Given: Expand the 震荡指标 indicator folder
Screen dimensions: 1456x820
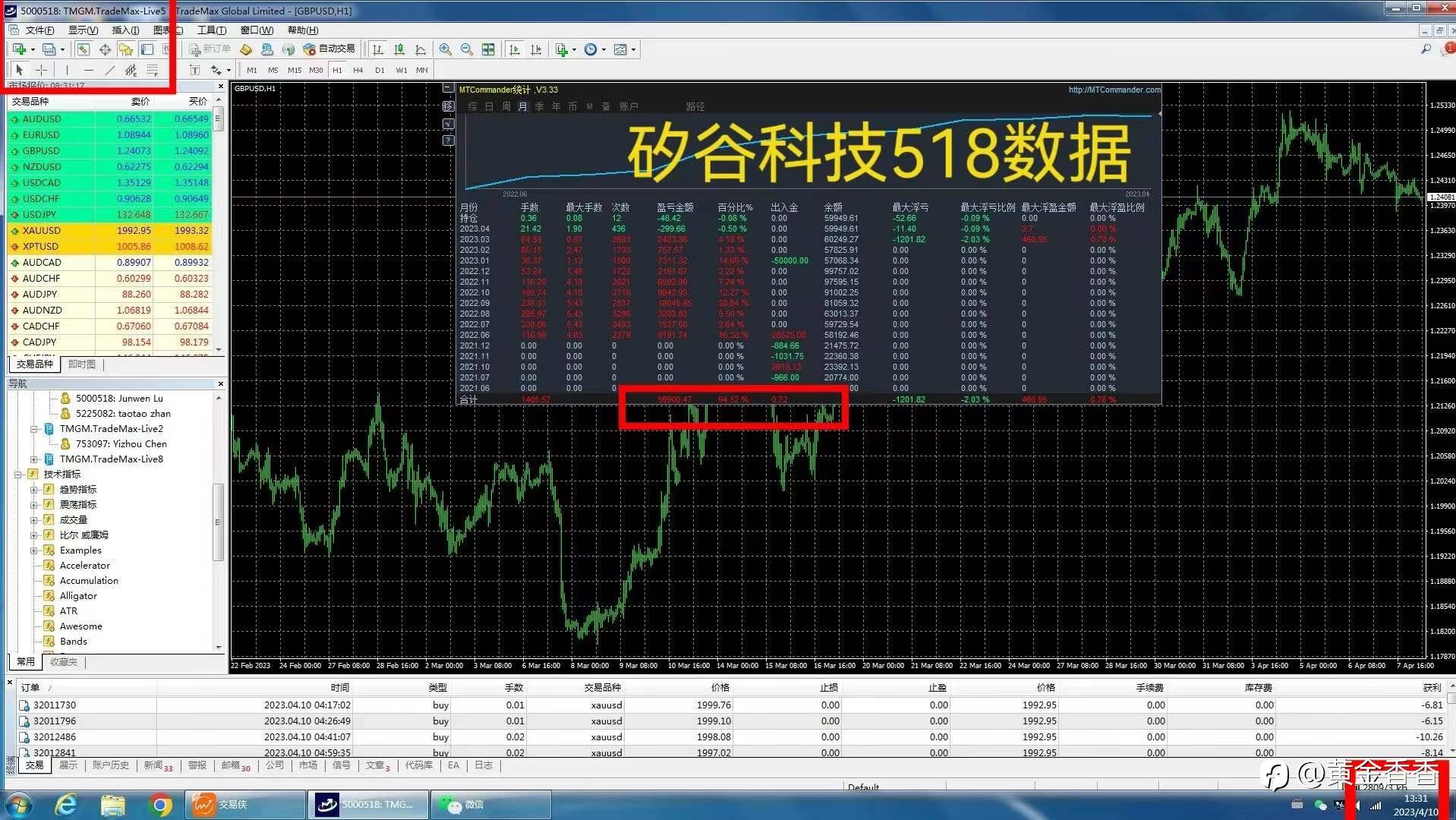Looking at the screenshot, I should click(x=34, y=505).
